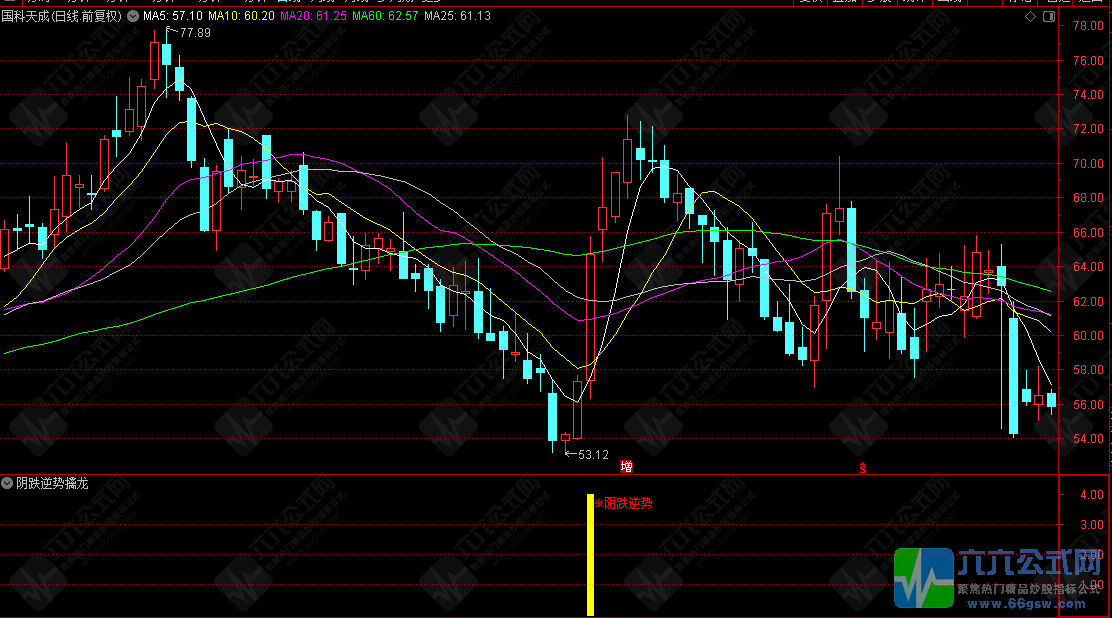This screenshot has height=618, width=1112.
Task: Click the 阴跌逆势擒龙 indicator name
Action: point(52,483)
